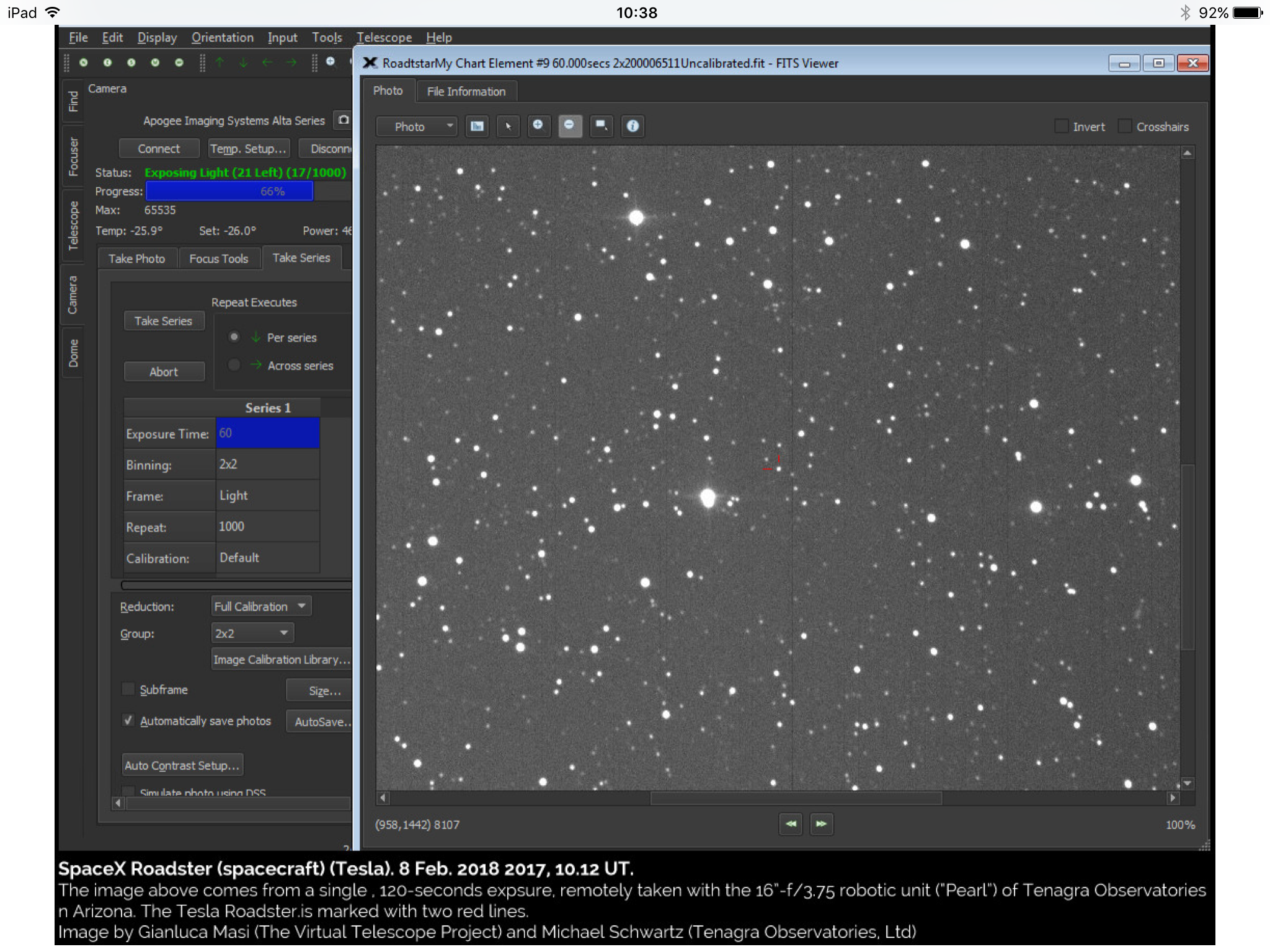Switch to the Take Photo tab
This screenshot has height=952, width=1270.
click(137, 258)
